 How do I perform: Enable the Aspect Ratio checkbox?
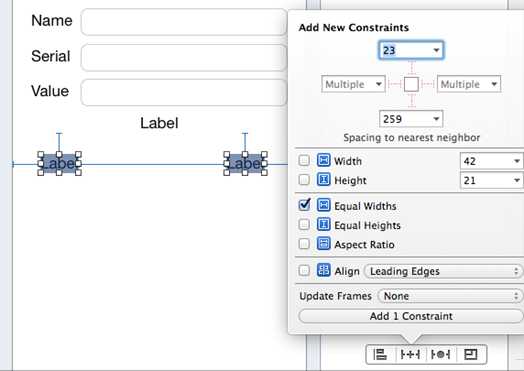(x=304, y=244)
